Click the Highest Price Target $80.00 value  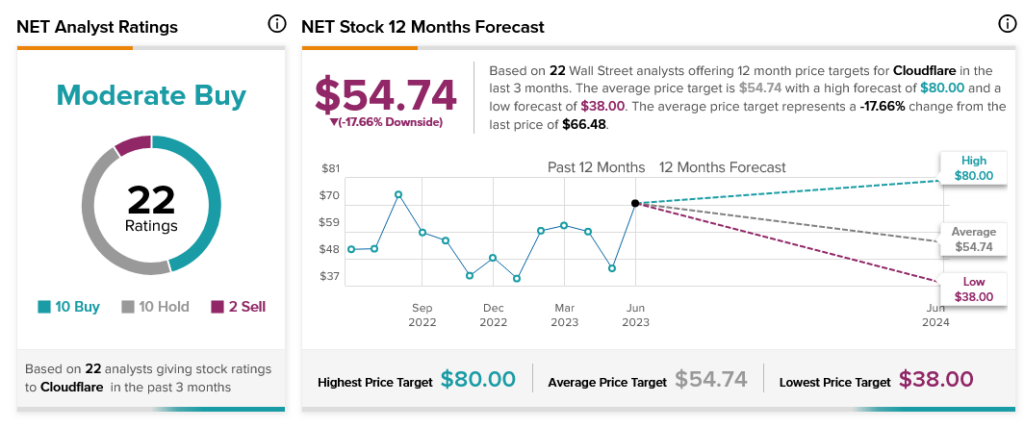pos(478,380)
